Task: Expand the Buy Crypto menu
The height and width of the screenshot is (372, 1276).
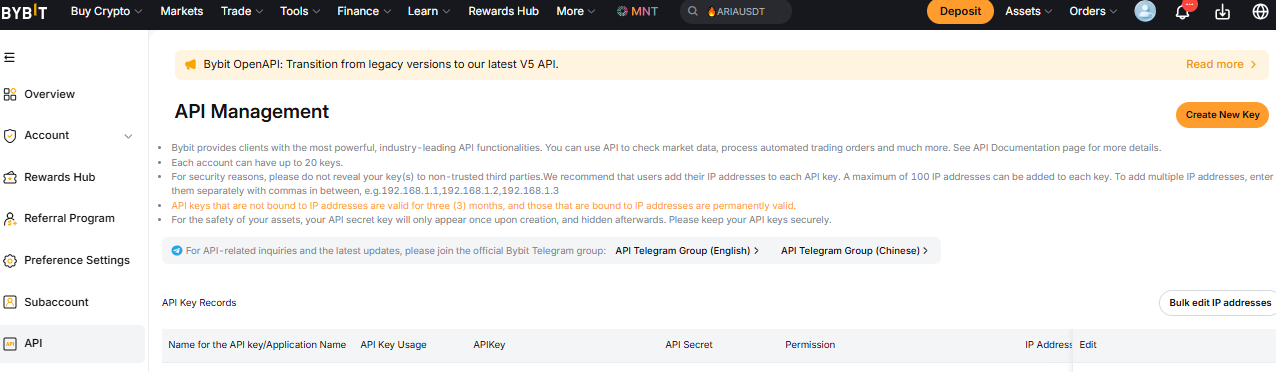Action: tap(106, 12)
